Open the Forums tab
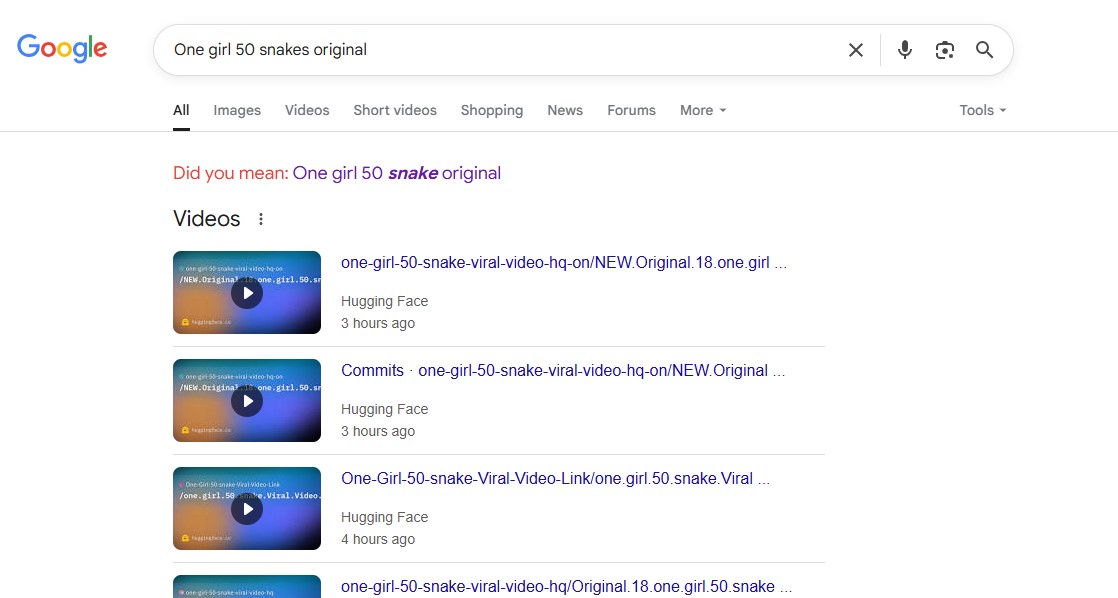Image resolution: width=1118 pixels, height=598 pixels. tap(631, 110)
